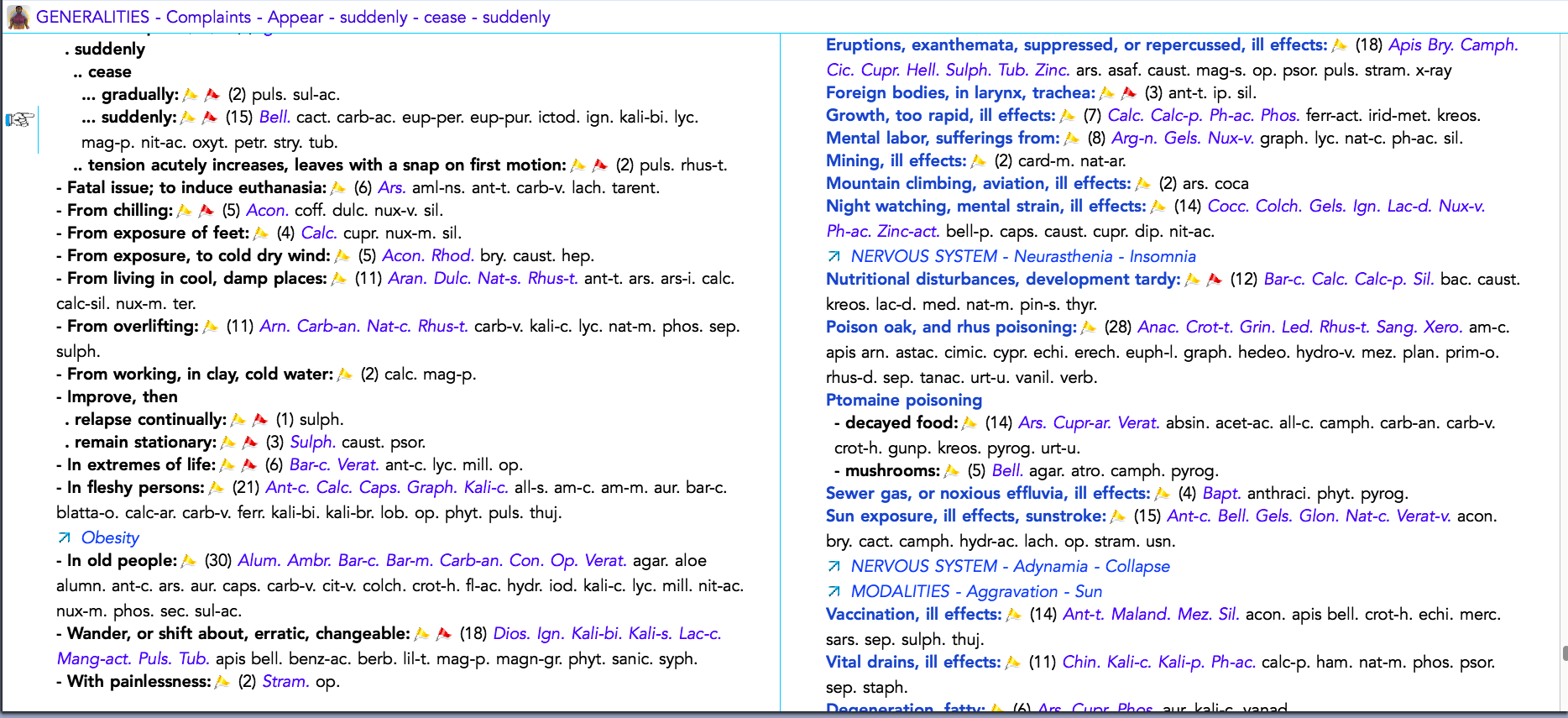Screen dimensions: 1568x718
Task: Select remedy 'Maland.' under Vaccination
Action: pos(1141,614)
